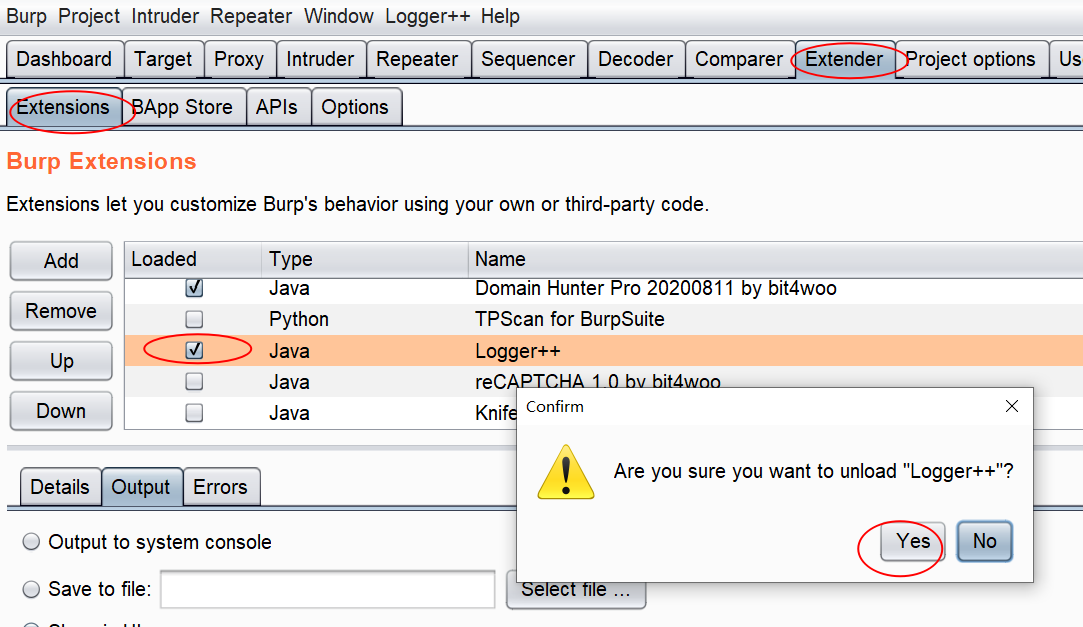The height and width of the screenshot is (627, 1083).
Task: Switch to the Intruder tab
Action: (x=320, y=59)
